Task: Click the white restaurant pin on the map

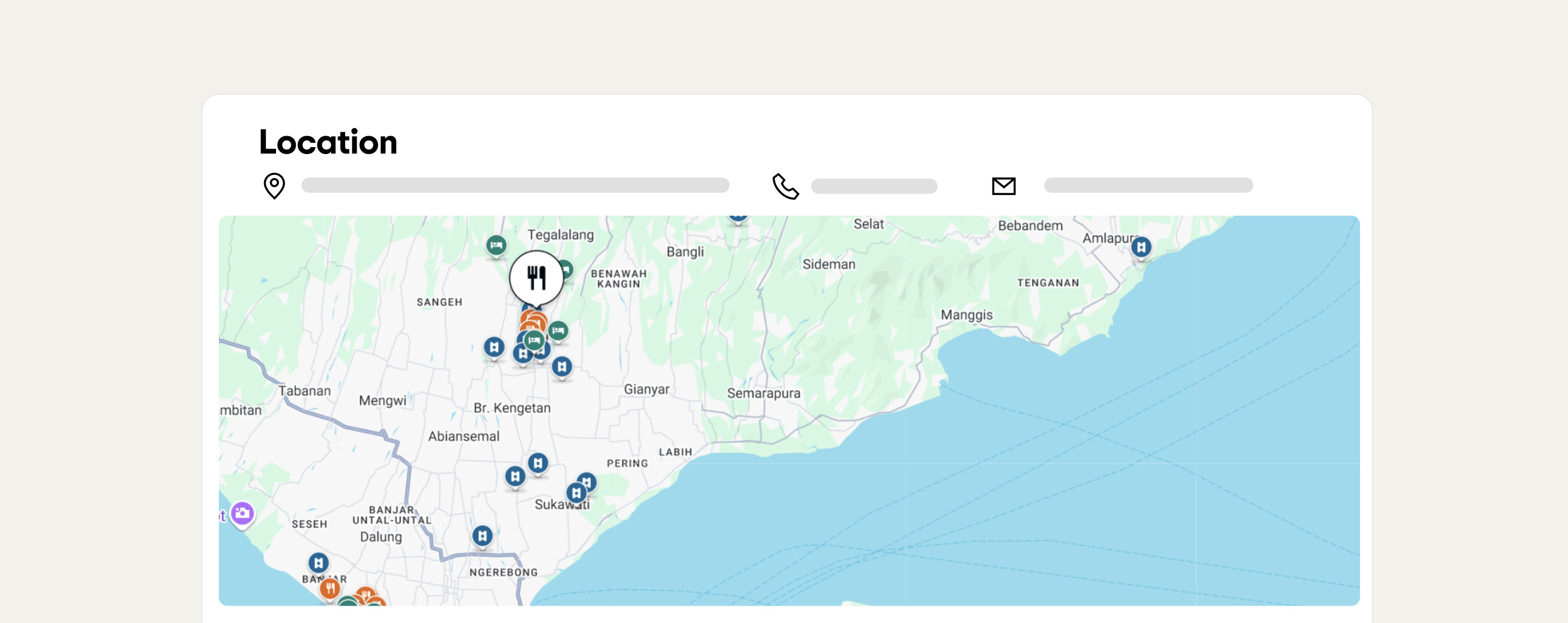Action: point(536,278)
